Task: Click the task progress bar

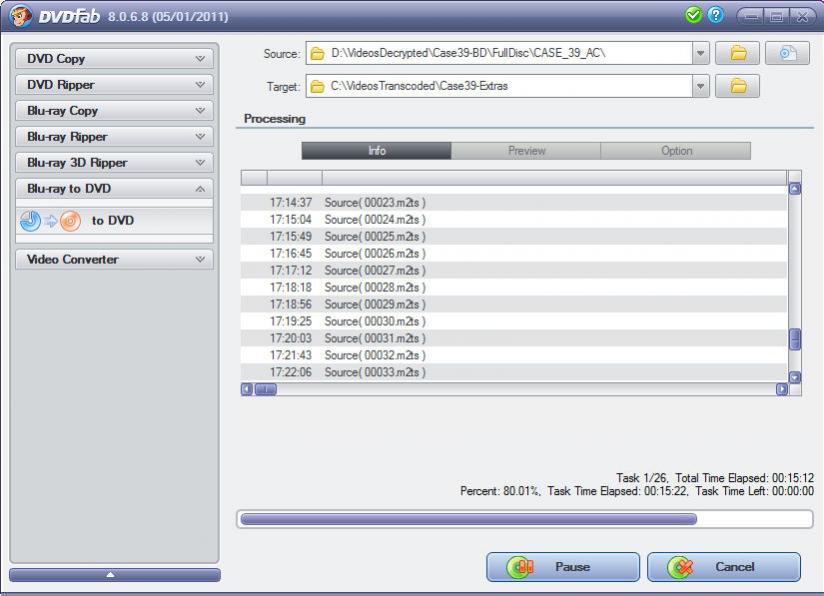Action: click(525, 519)
